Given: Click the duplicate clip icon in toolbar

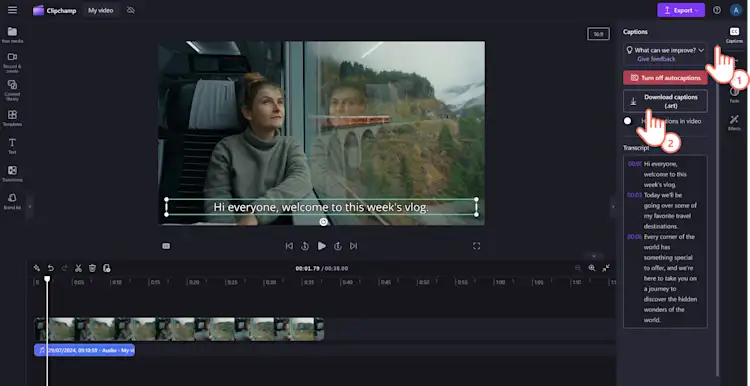Looking at the screenshot, I should [x=107, y=268].
